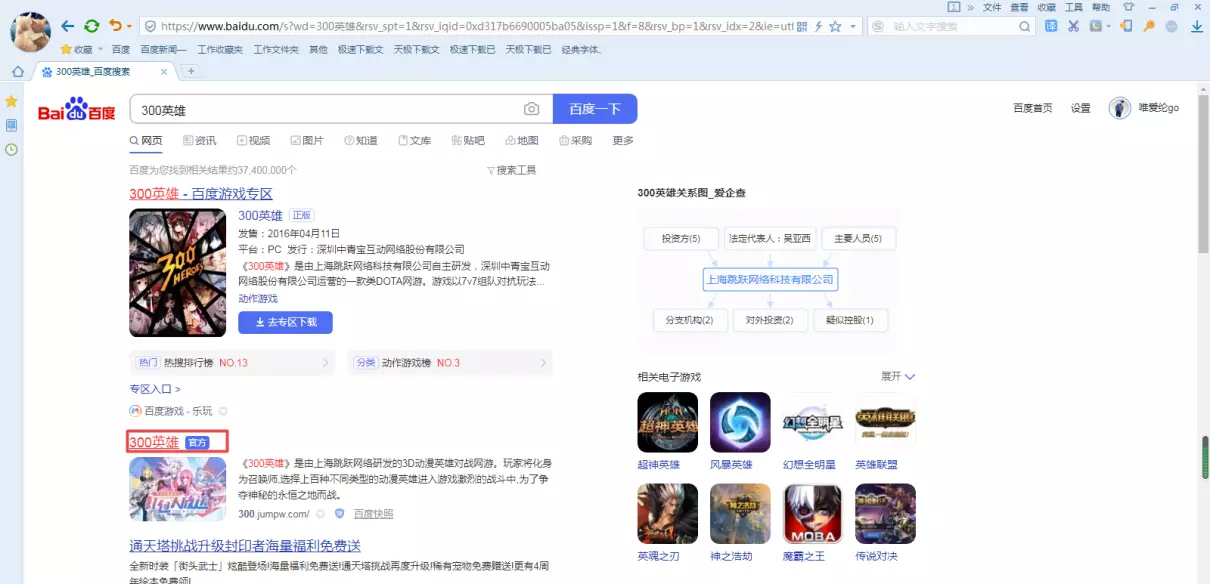Select the scissors screenshot tool

[1074, 26]
